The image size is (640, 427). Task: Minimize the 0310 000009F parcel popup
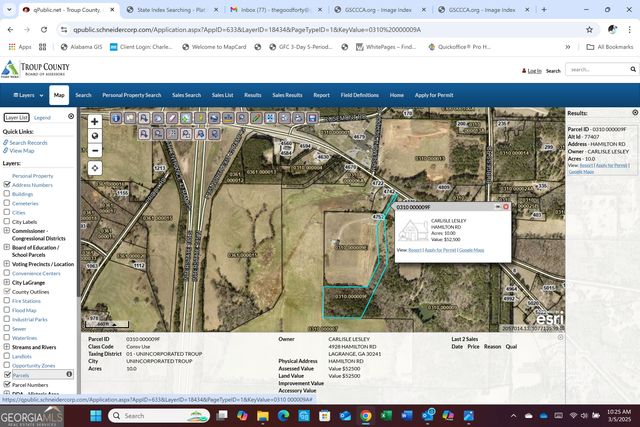point(498,207)
